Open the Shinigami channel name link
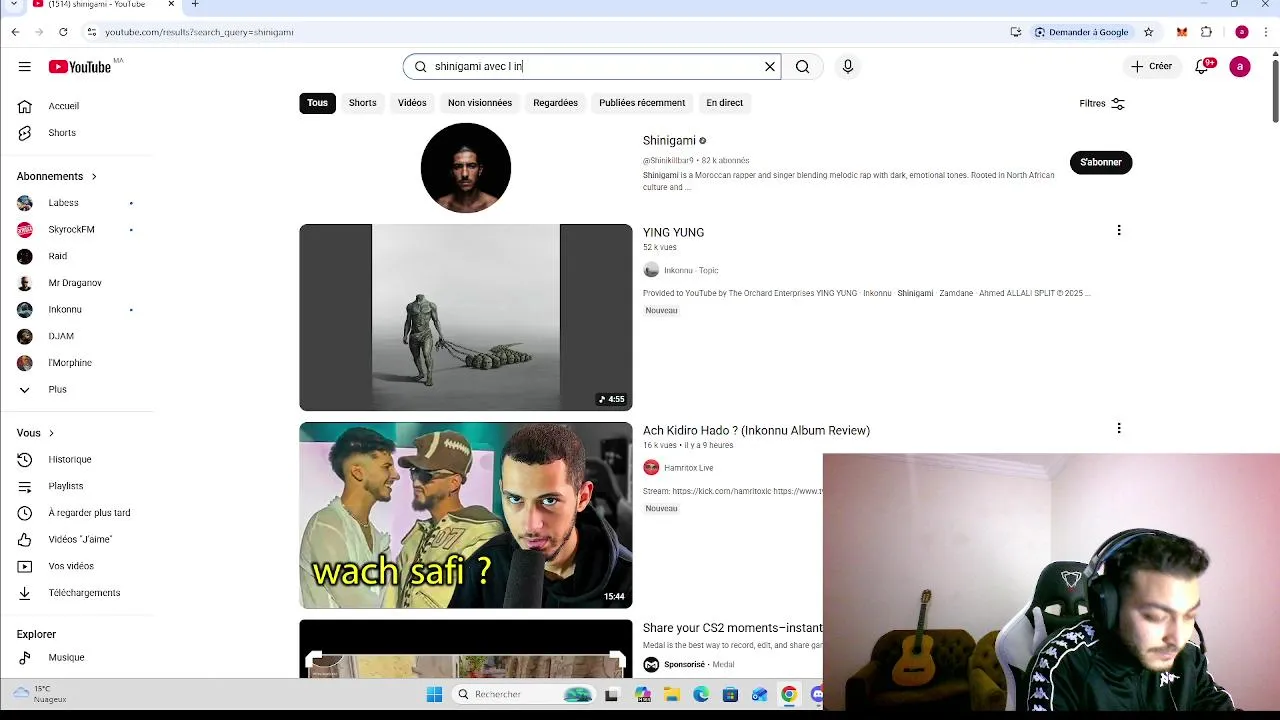Screen dimensions: 1280x720 tap(669, 141)
